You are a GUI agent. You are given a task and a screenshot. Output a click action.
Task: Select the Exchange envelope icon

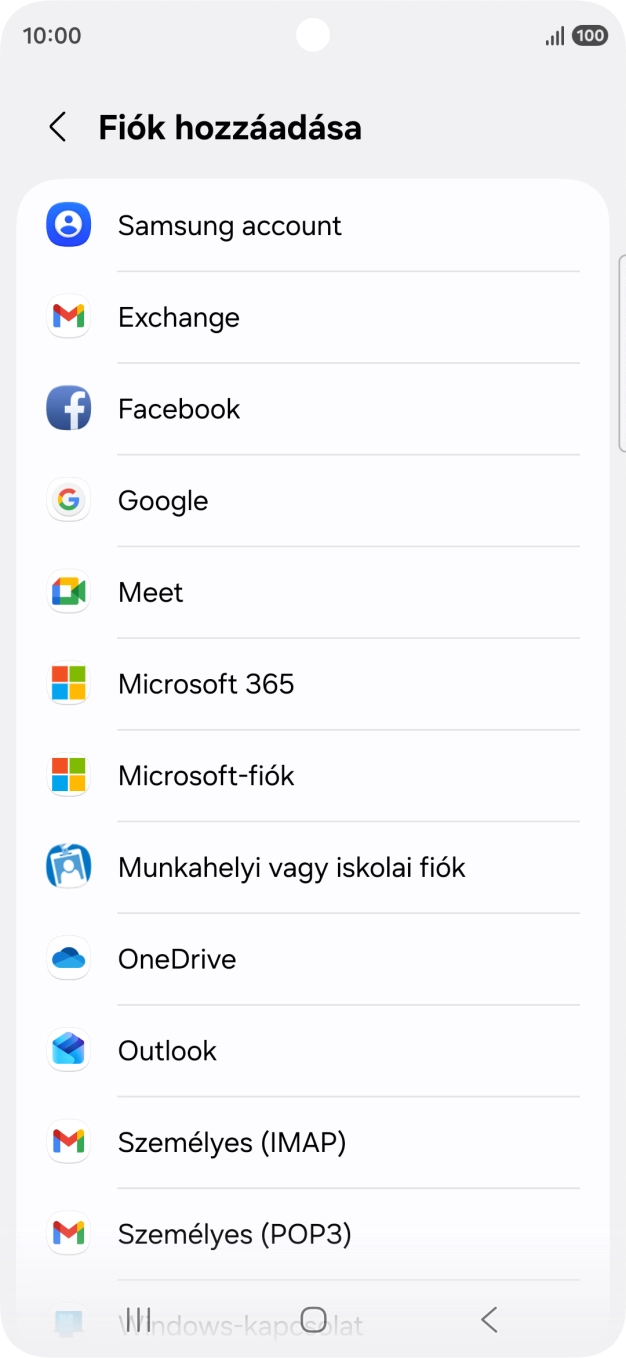tap(68, 317)
